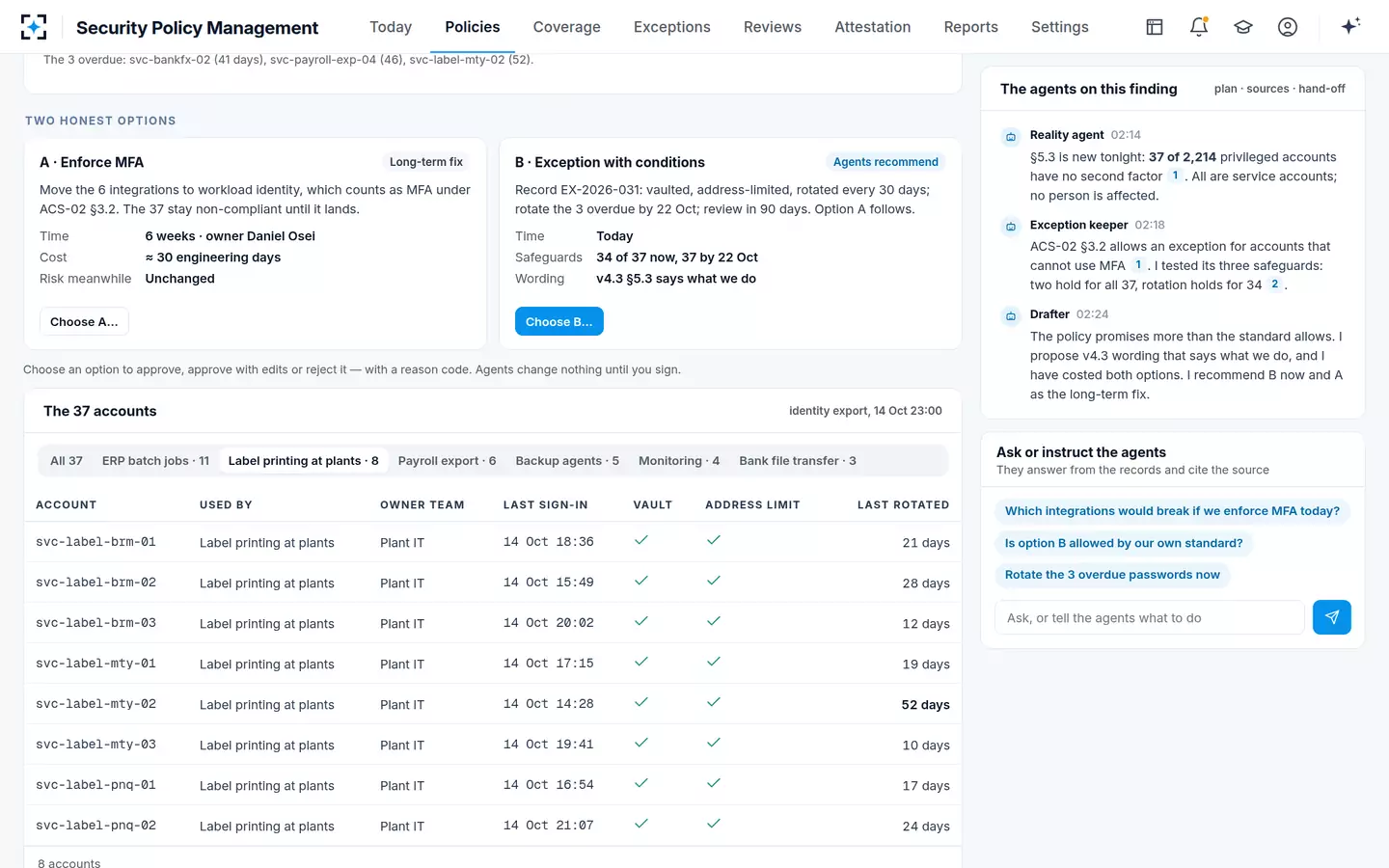1389x868 pixels.
Task: Switch to the Today tab
Action: [391, 27]
